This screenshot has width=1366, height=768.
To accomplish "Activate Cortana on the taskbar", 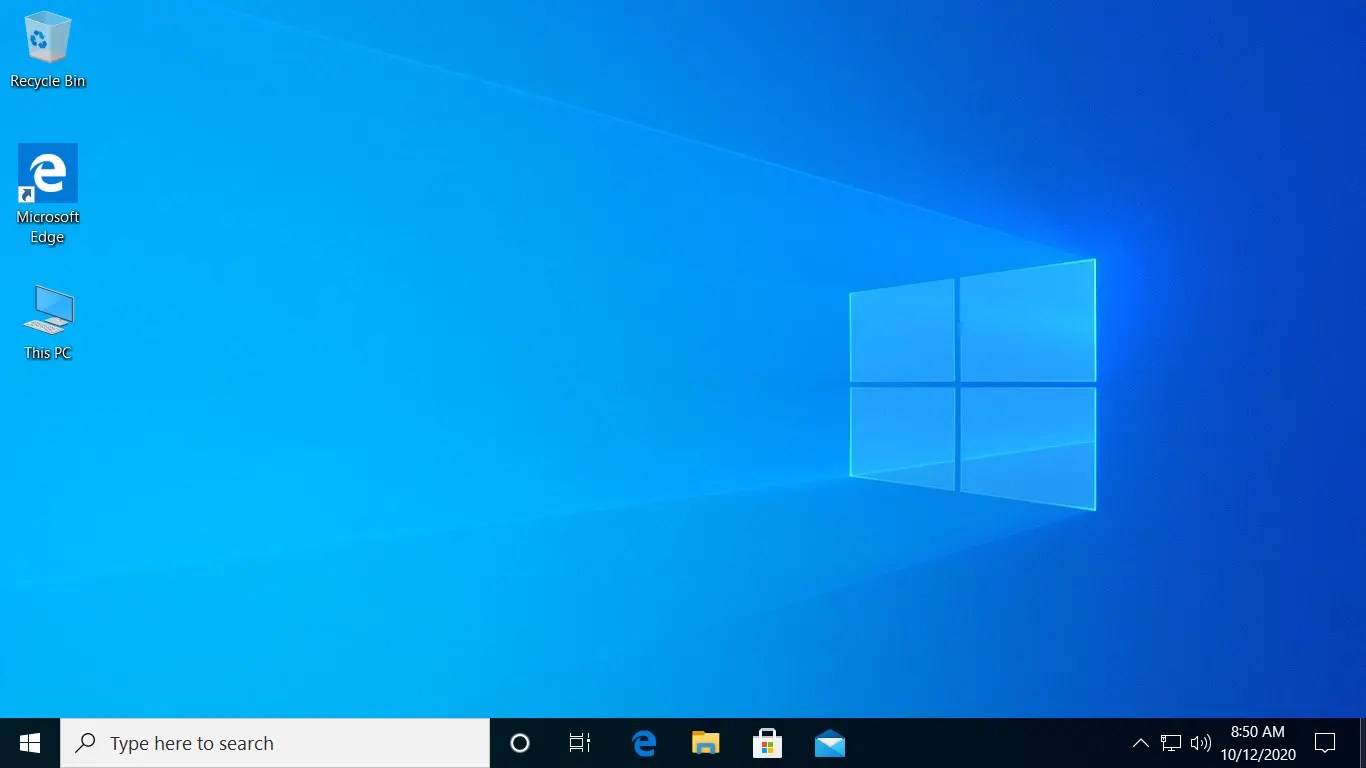I will click(x=519, y=743).
